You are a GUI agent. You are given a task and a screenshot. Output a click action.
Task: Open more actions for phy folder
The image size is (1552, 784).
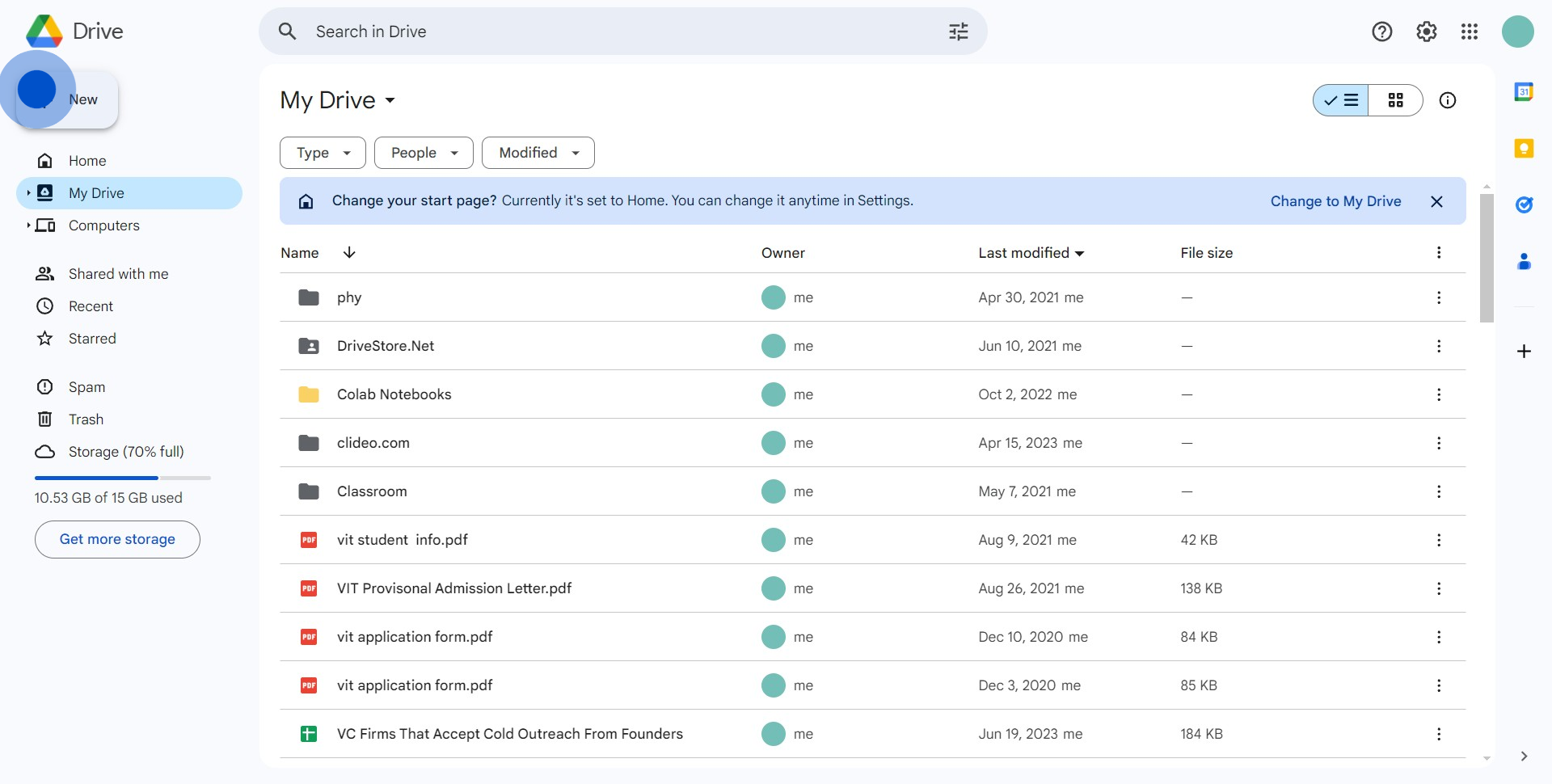1439,297
